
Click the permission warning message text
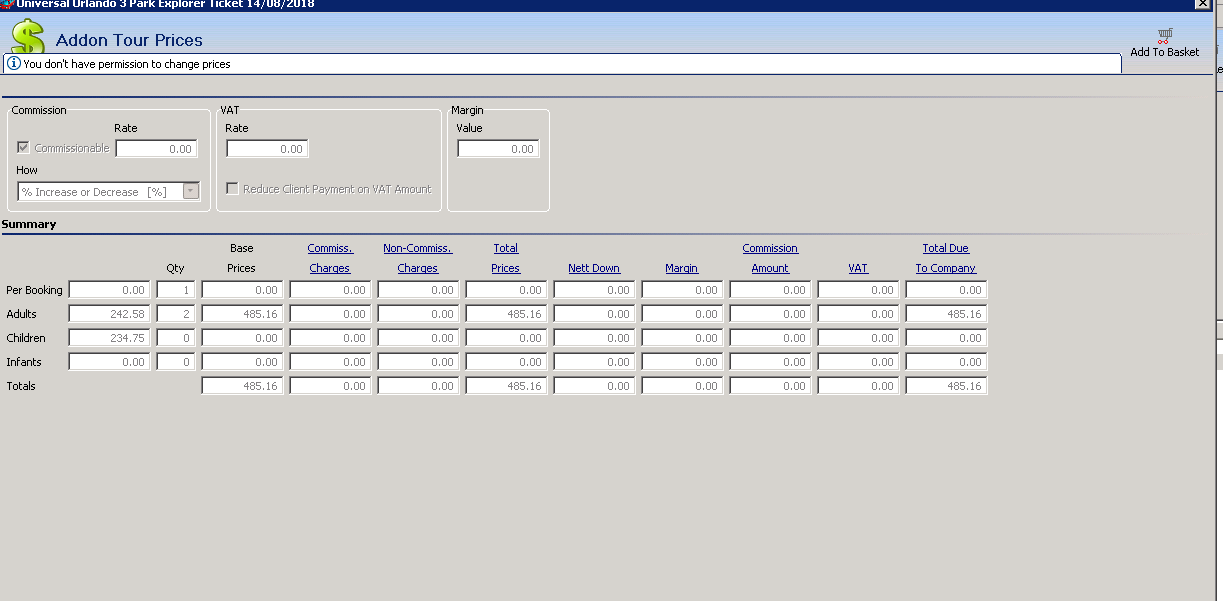click(127, 64)
